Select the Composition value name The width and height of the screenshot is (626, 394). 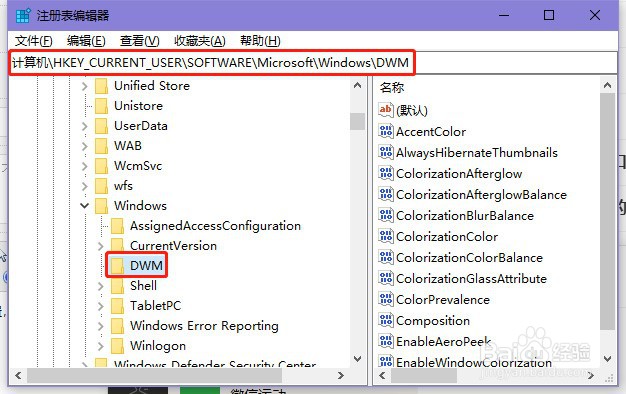[x=433, y=321]
